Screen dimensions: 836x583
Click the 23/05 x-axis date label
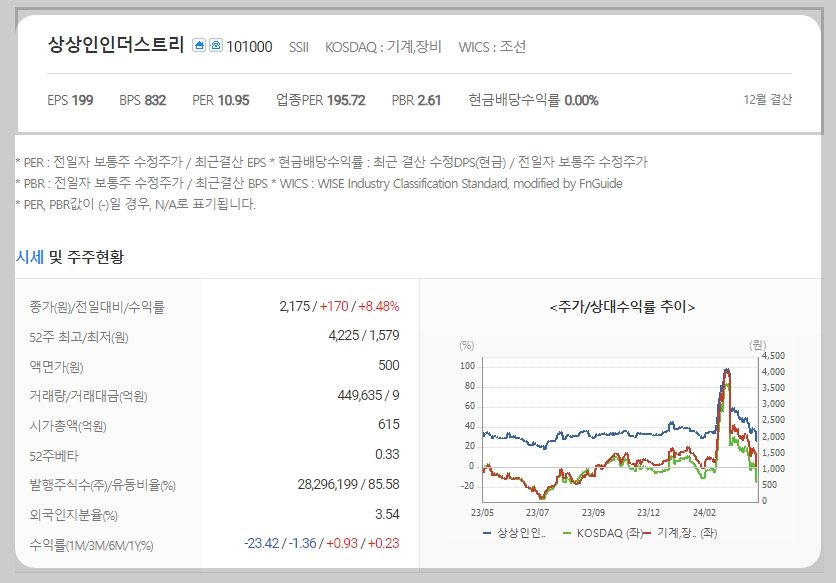pos(482,513)
